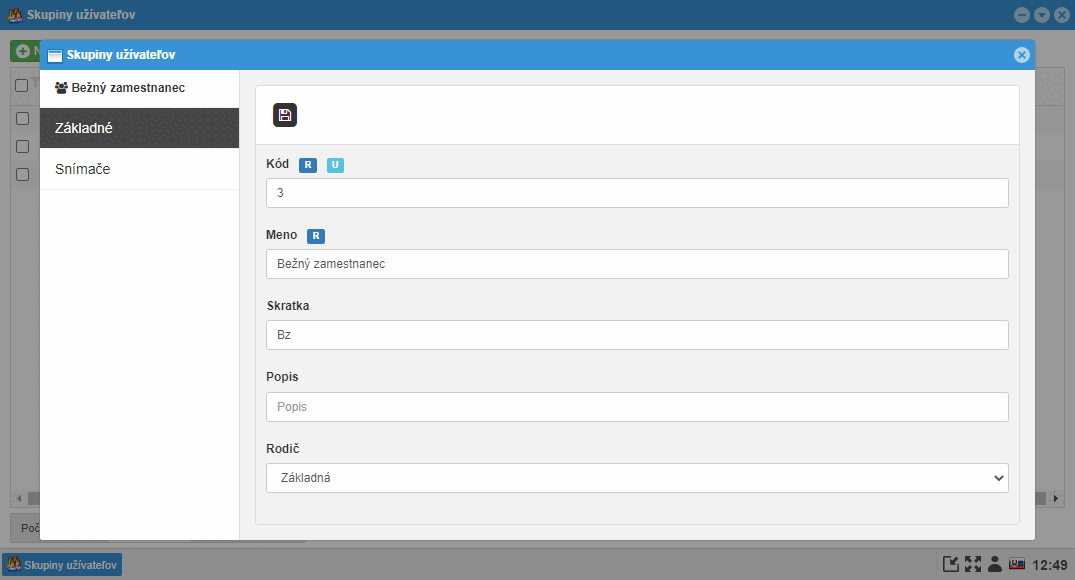Toggle fullscreen using the tray arrows icon
The image size is (1075, 580).
pyautogui.click(x=973, y=564)
